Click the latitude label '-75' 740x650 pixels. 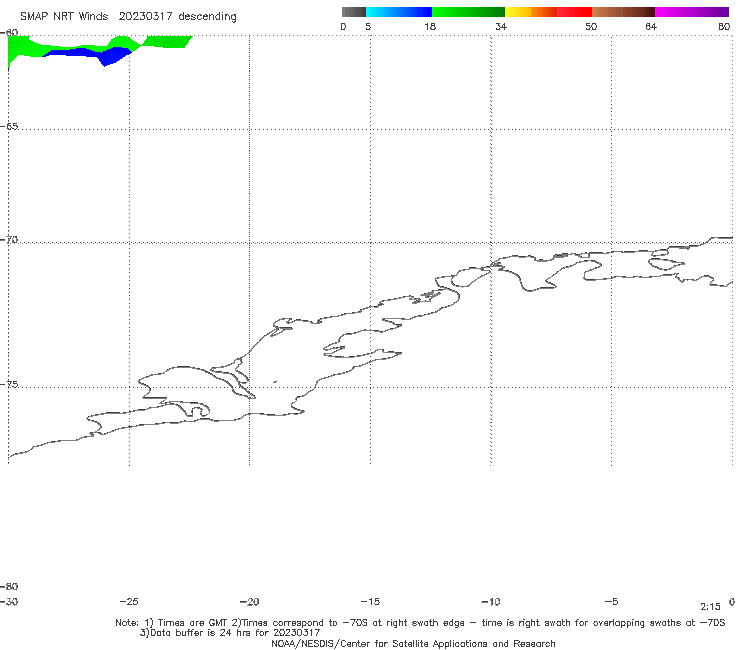(9, 384)
